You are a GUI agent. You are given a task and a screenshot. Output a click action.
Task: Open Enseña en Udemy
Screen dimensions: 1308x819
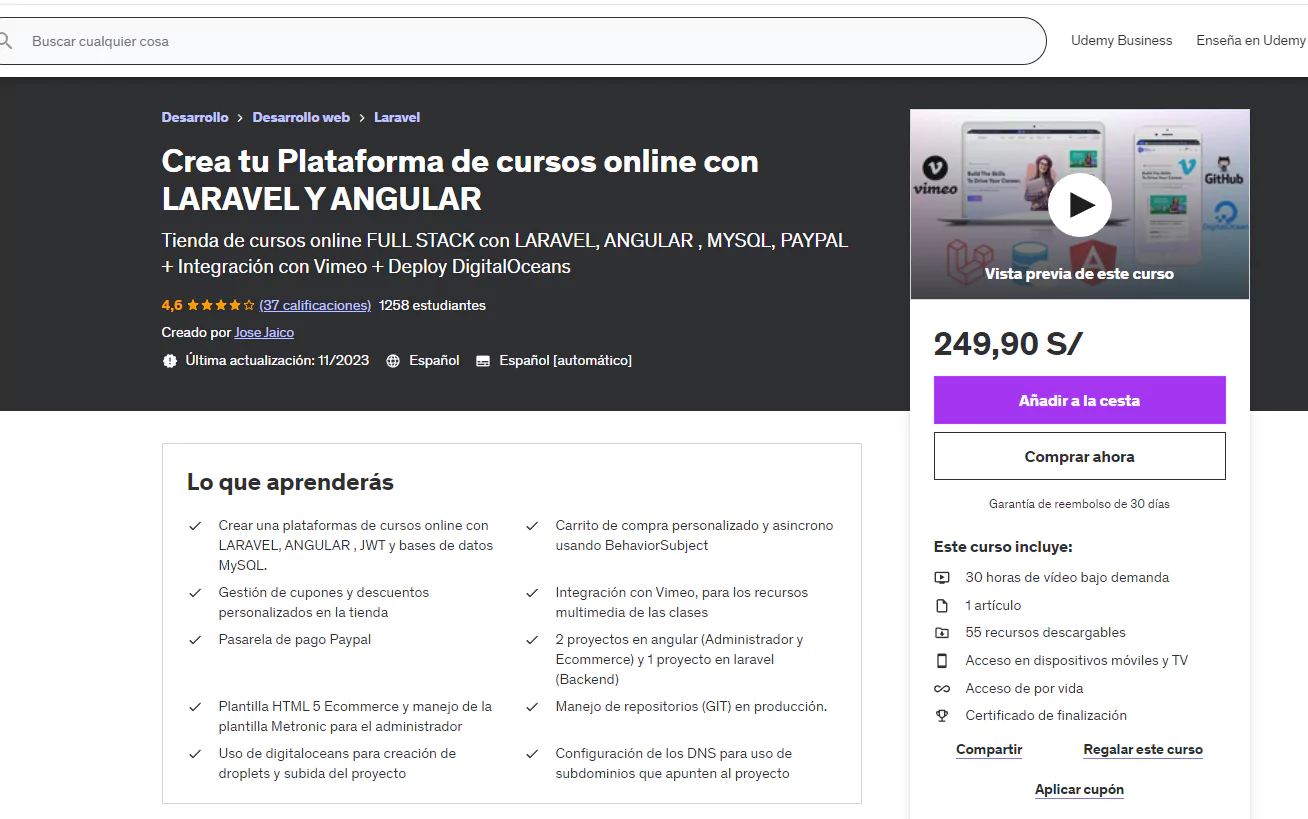[1251, 40]
